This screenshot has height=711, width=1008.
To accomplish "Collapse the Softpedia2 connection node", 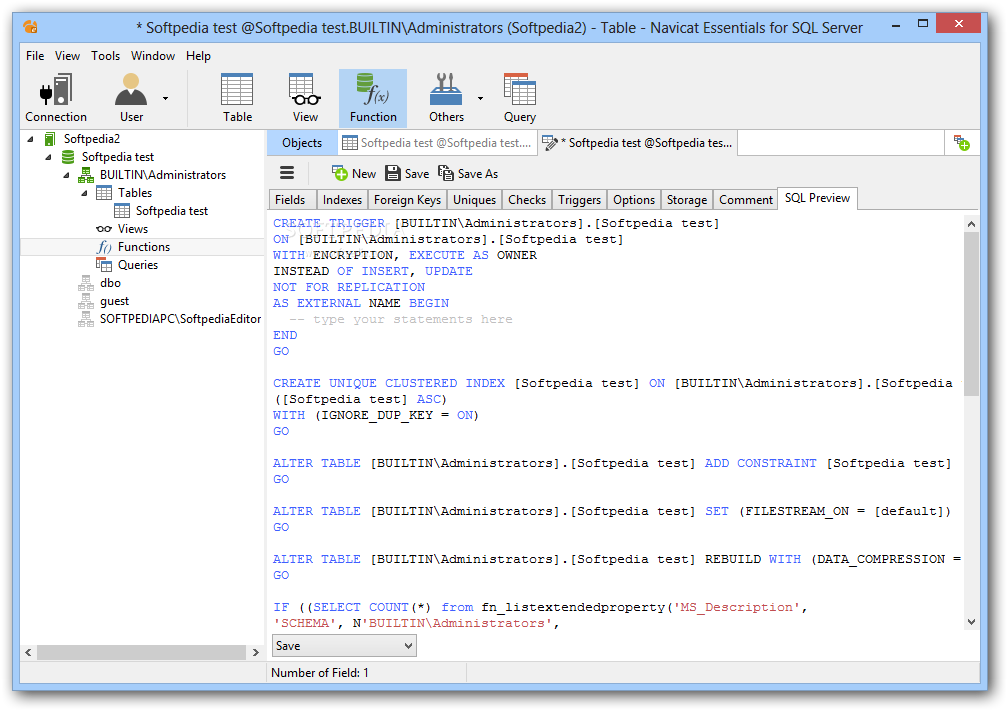I will (x=30, y=139).
